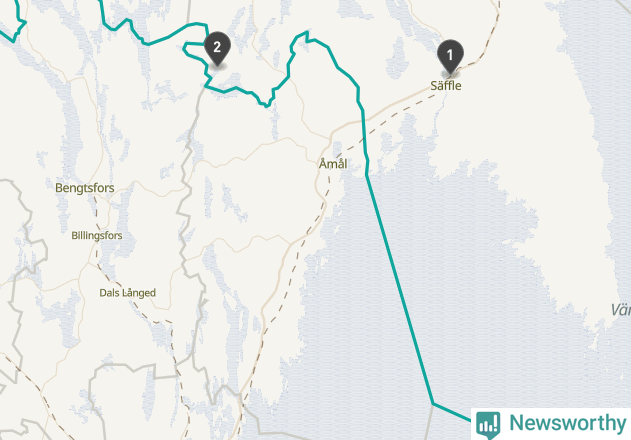The width and height of the screenshot is (631, 440).
Task: Select the Bengtsfors label on map
Action: point(85,188)
